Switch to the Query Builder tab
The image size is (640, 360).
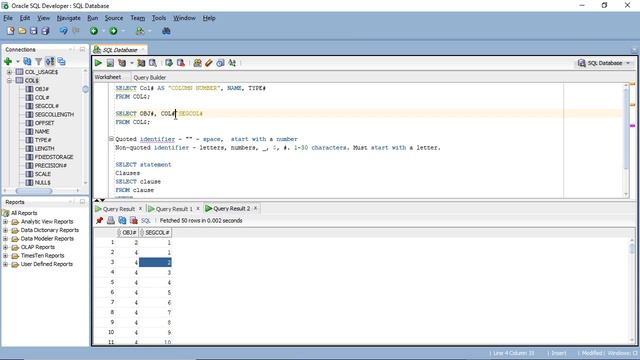pyautogui.click(x=150, y=77)
